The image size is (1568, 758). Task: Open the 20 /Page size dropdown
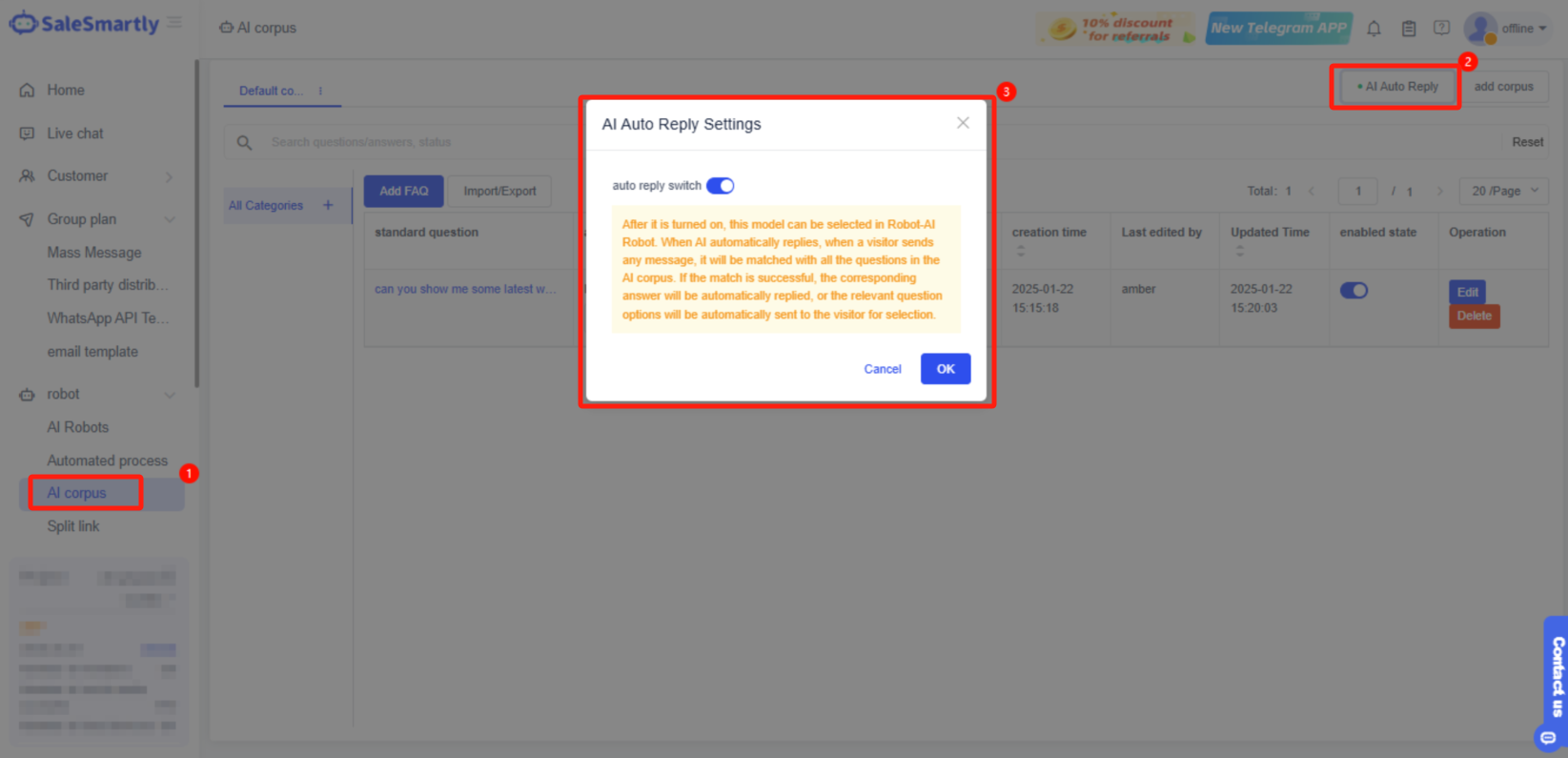click(x=1503, y=191)
